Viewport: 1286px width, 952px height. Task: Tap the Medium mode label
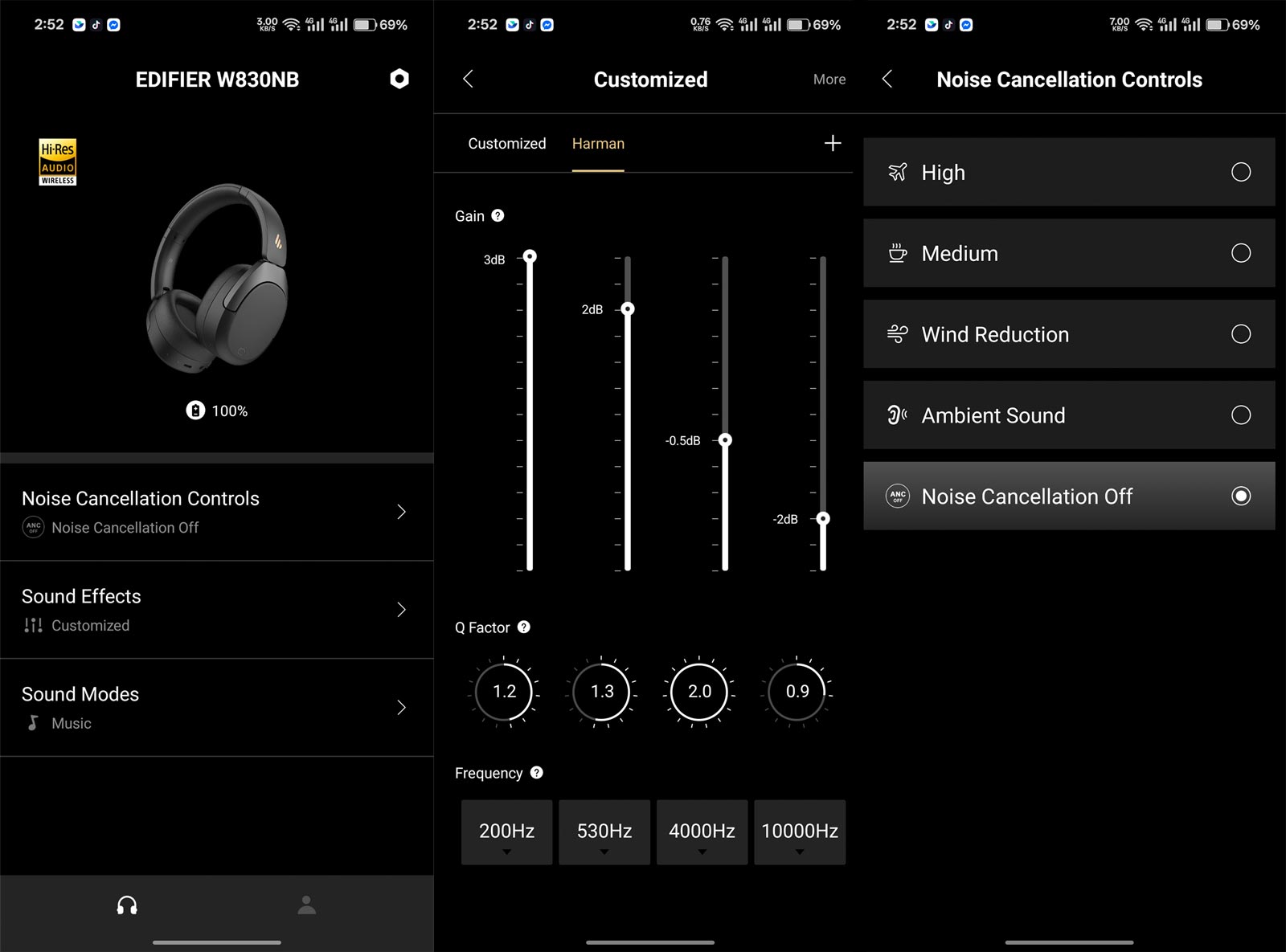coord(960,254)
